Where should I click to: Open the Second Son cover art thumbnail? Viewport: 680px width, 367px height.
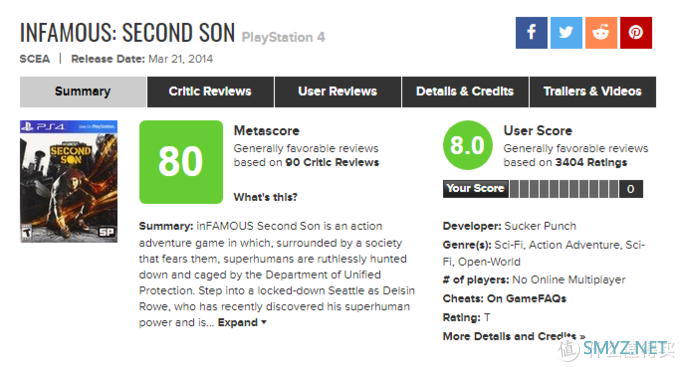point(69,181)
